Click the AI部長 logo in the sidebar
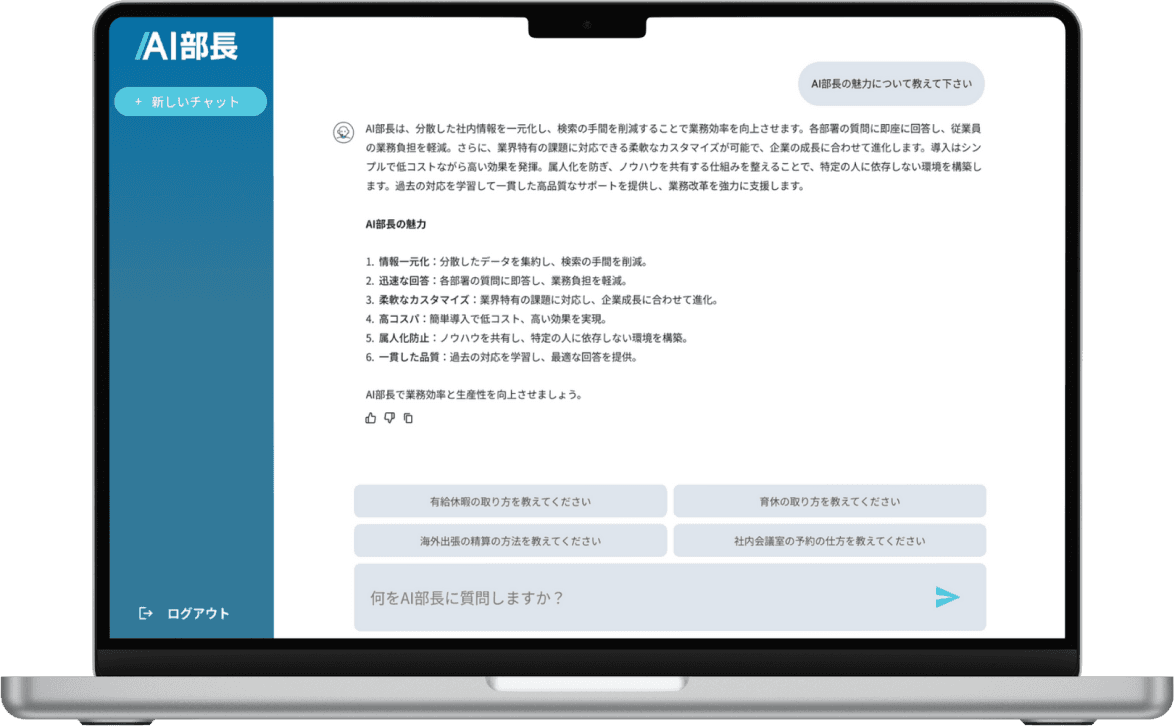The width and height of the screenshot is (1175, 726). coord(187,46)
